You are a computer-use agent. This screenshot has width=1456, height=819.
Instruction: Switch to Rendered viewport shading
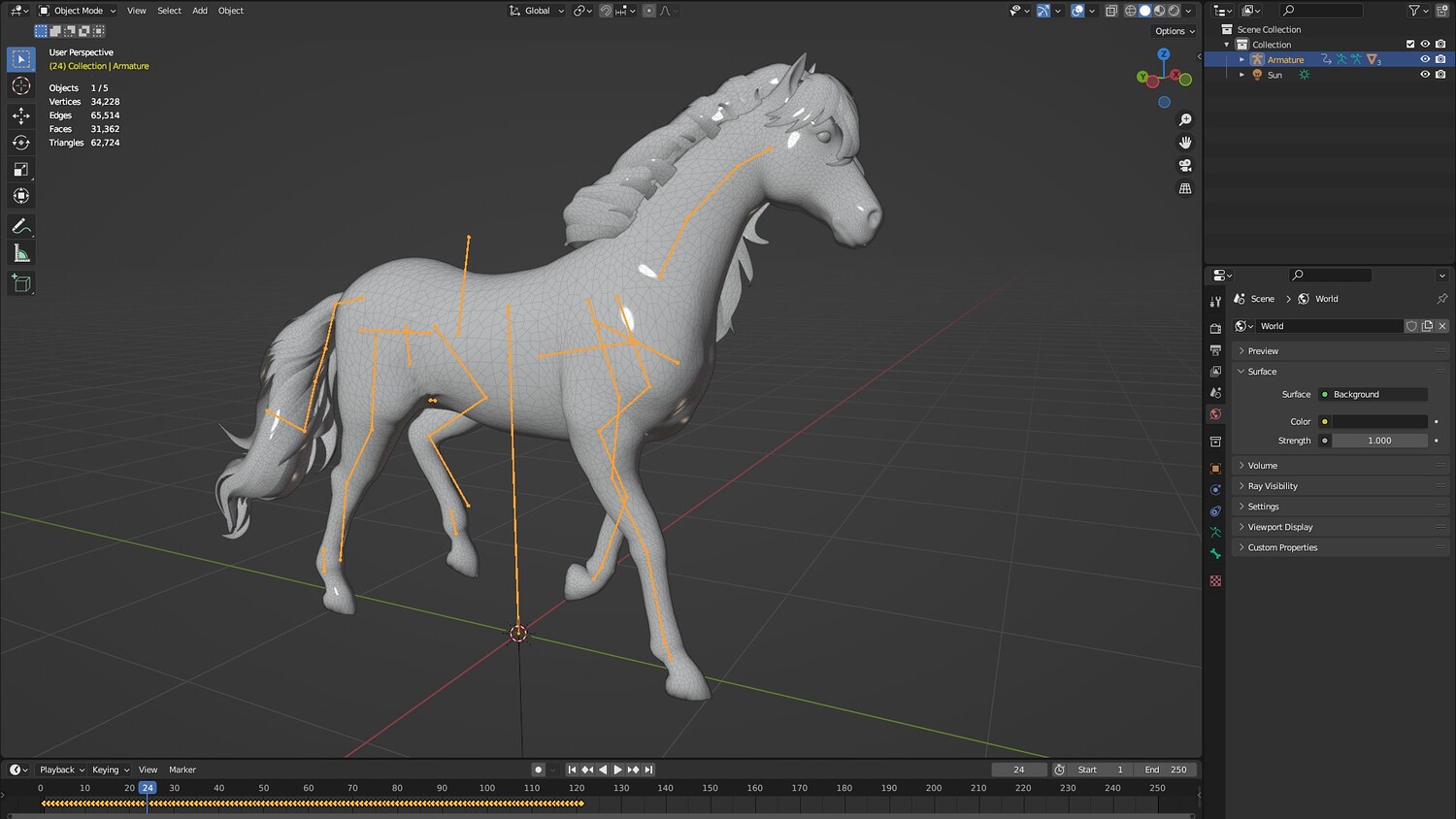[x=1175, y=11]
